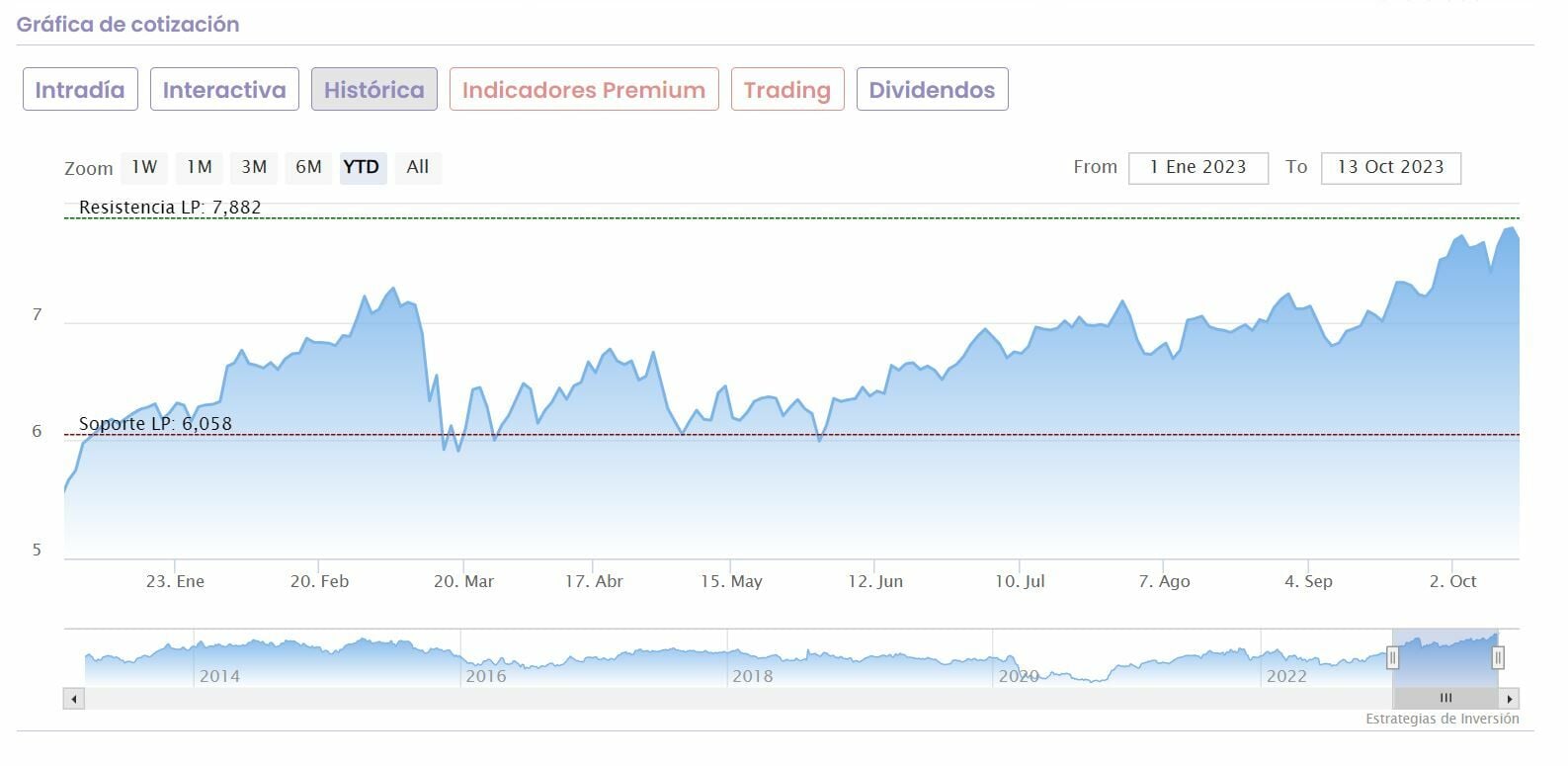Select the YTD zoom button
This screenshot has width=1568, height=766.
[x=362, y=167]
